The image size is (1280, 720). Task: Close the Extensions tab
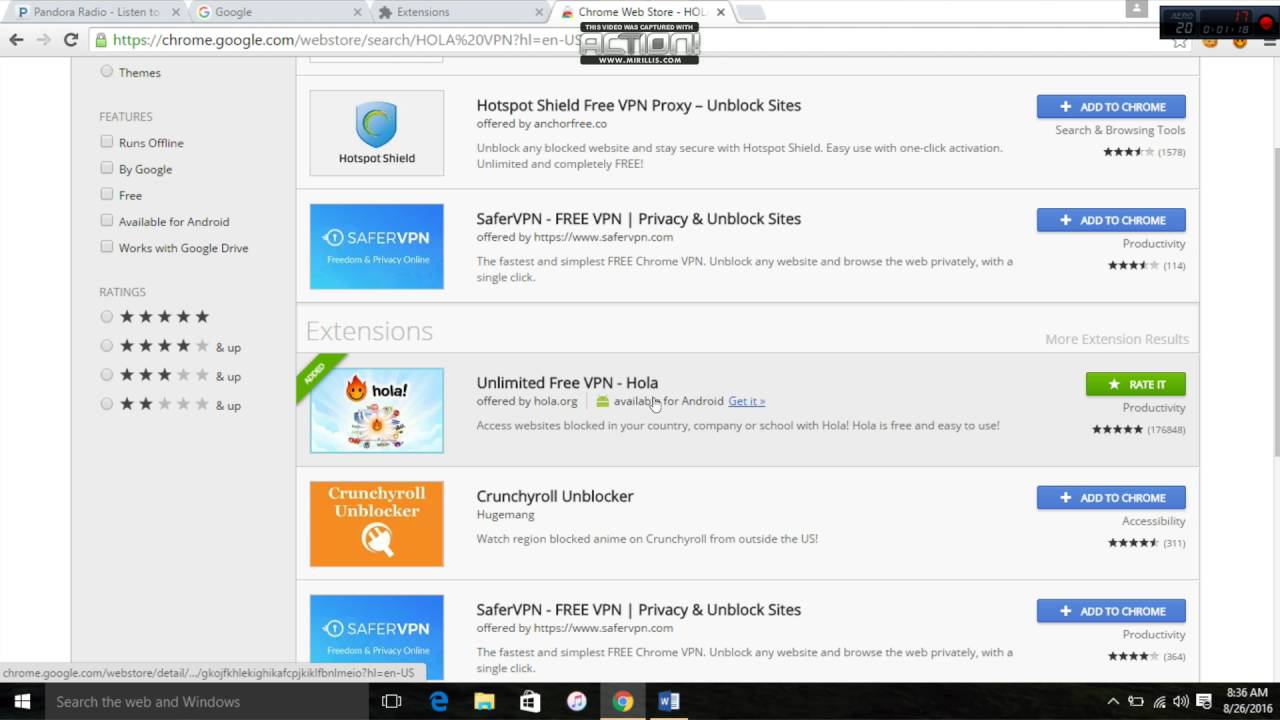539,12
